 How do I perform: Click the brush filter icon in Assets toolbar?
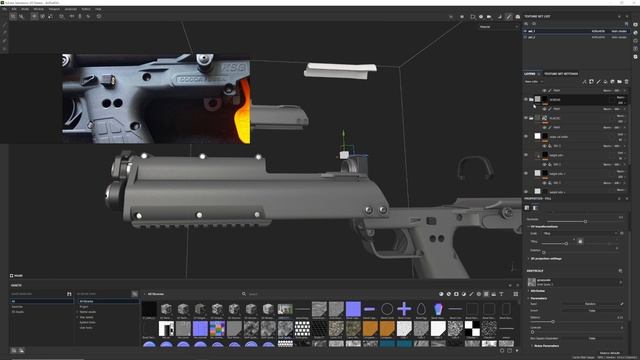(x=471, y=294)
